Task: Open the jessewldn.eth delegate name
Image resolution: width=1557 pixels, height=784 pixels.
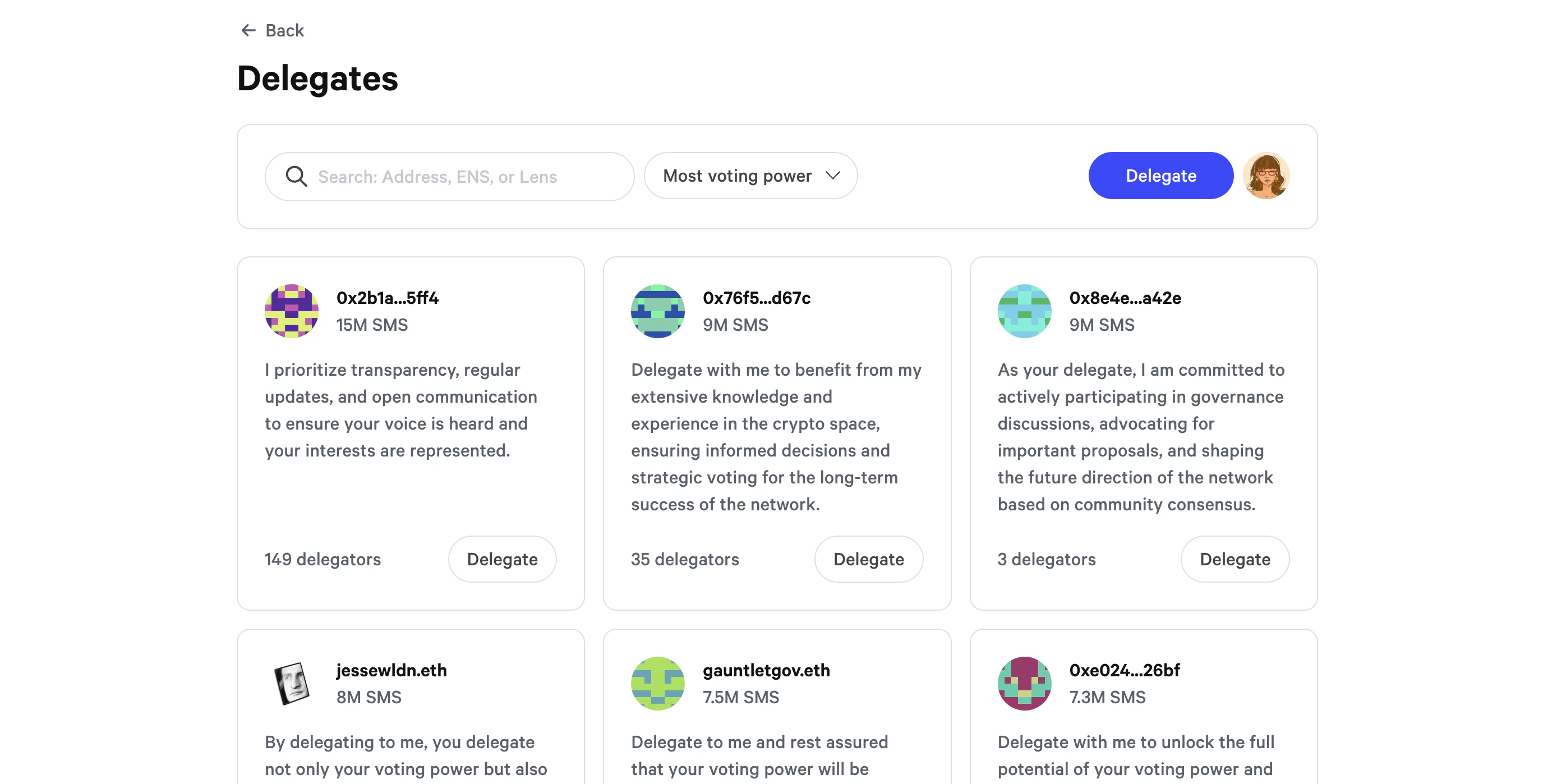Action: coord(391,670)
